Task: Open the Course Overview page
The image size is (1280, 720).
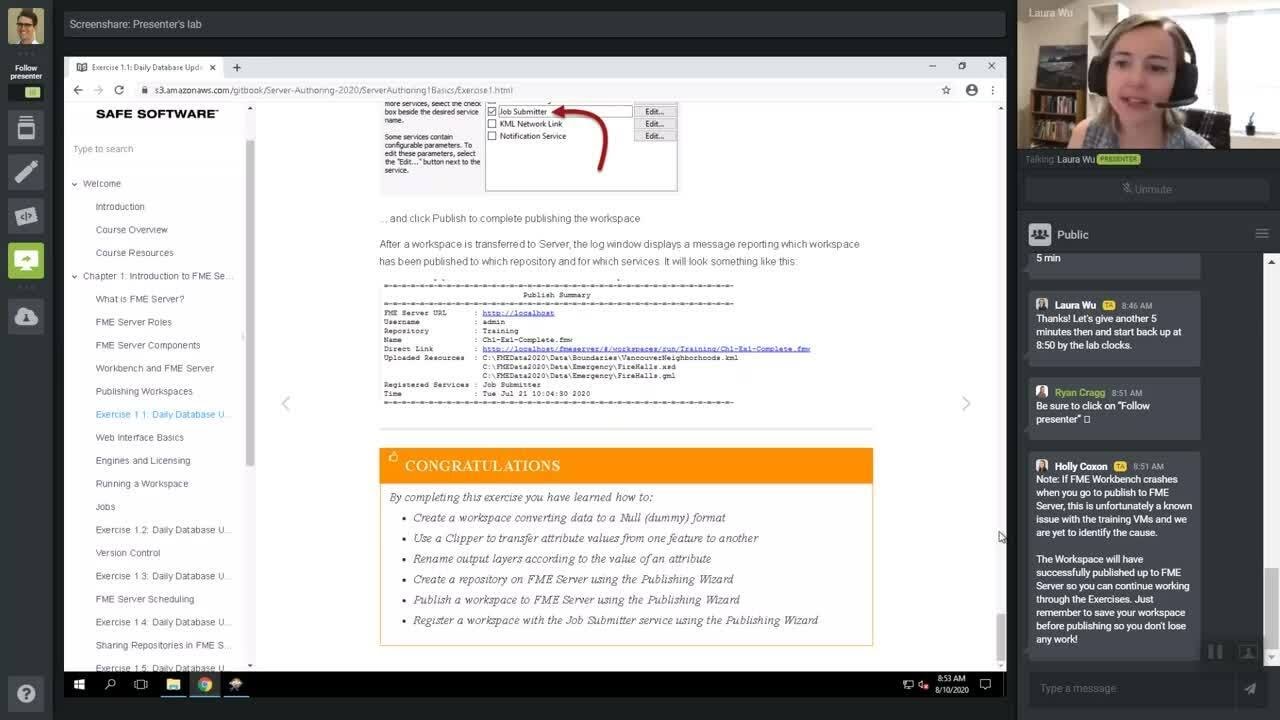Action: [x=132, y=230]
